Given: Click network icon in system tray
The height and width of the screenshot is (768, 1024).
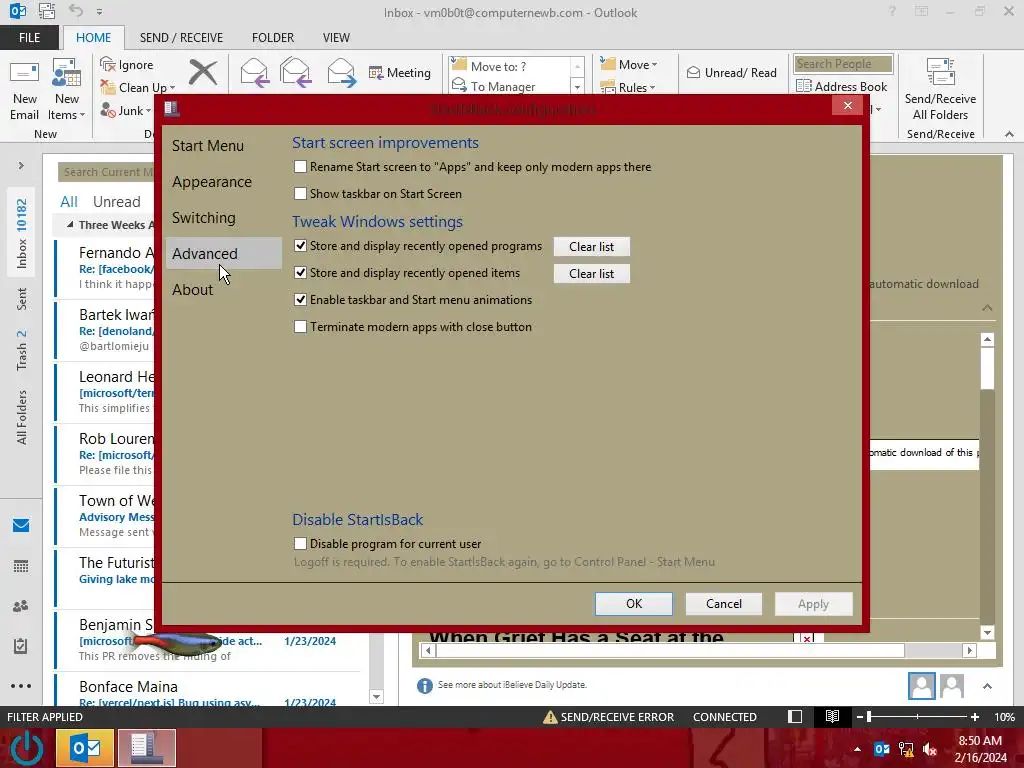Looking at the screenshot, I should [x=906, y=749].
